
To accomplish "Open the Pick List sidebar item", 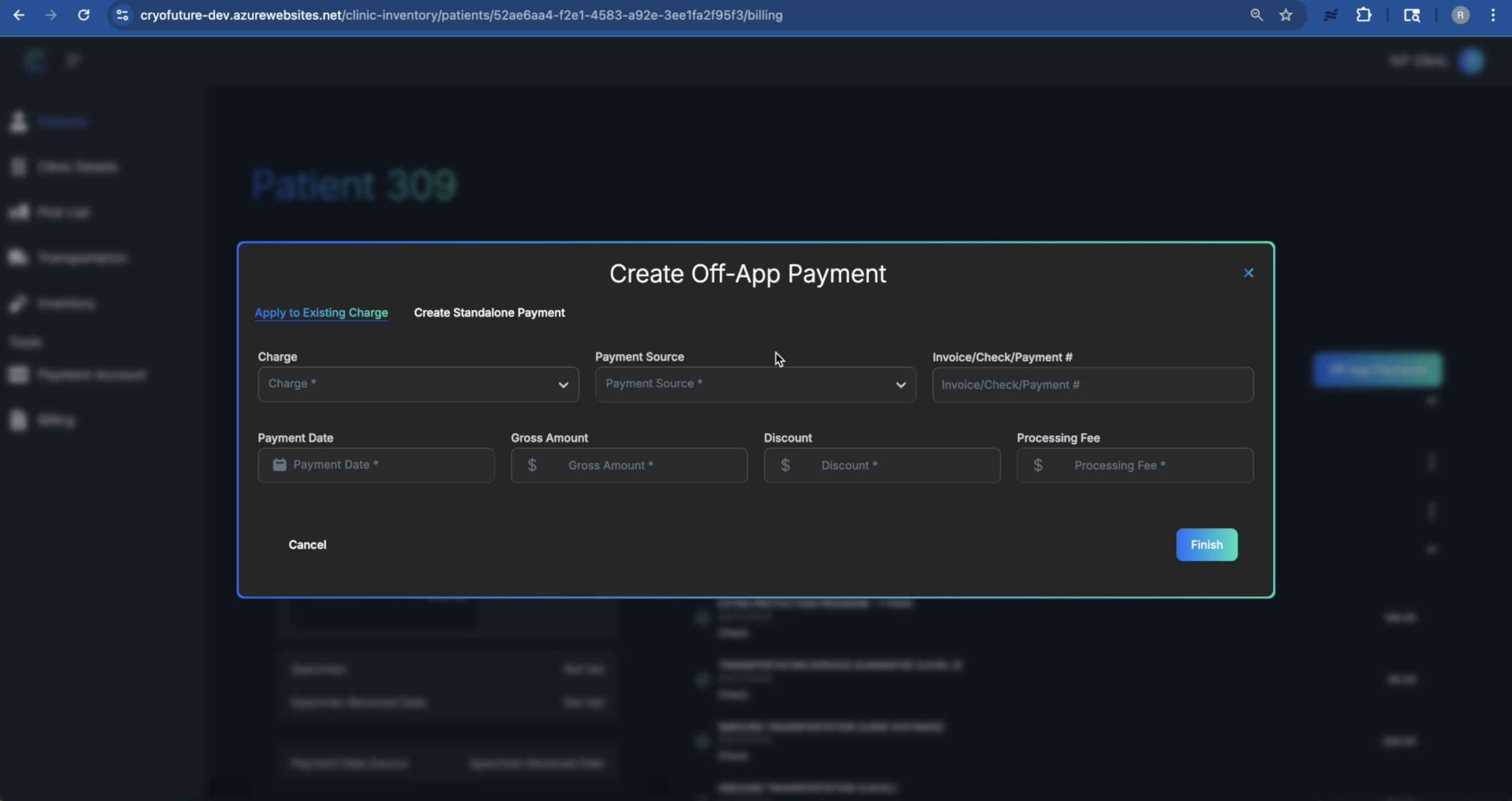I will click(19, 212).
